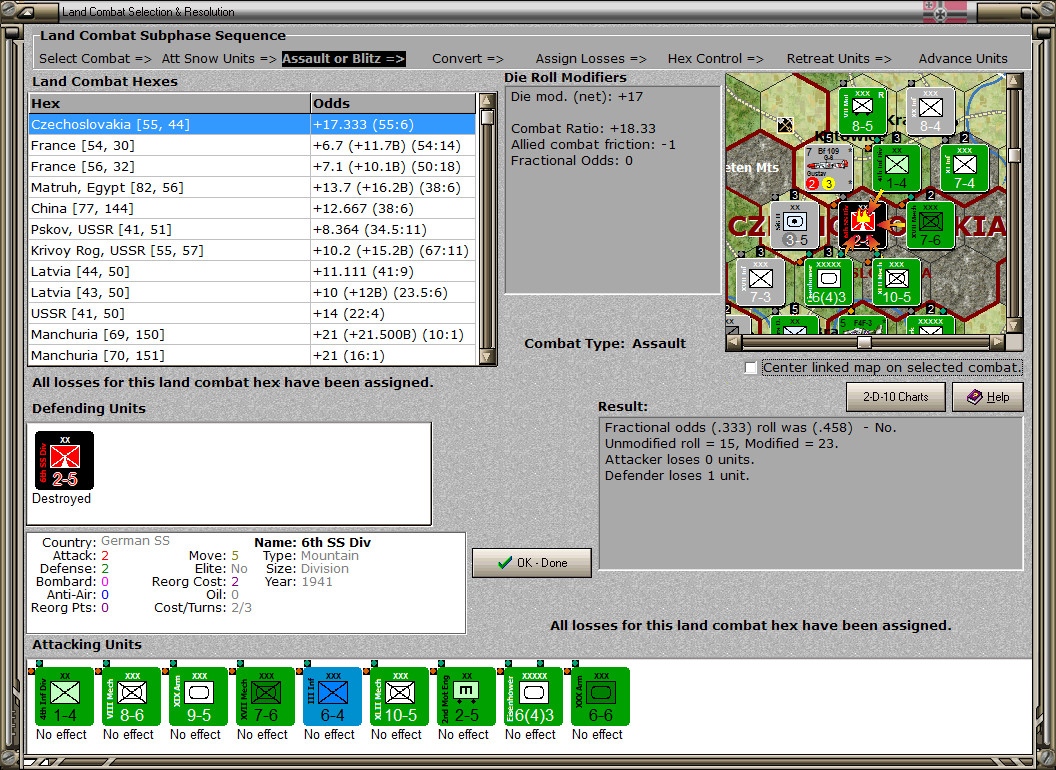Viewport: 1056px width, 770px height.
Task: Click map vertical scrollbar down arrow
Action: click(1014, 325)
